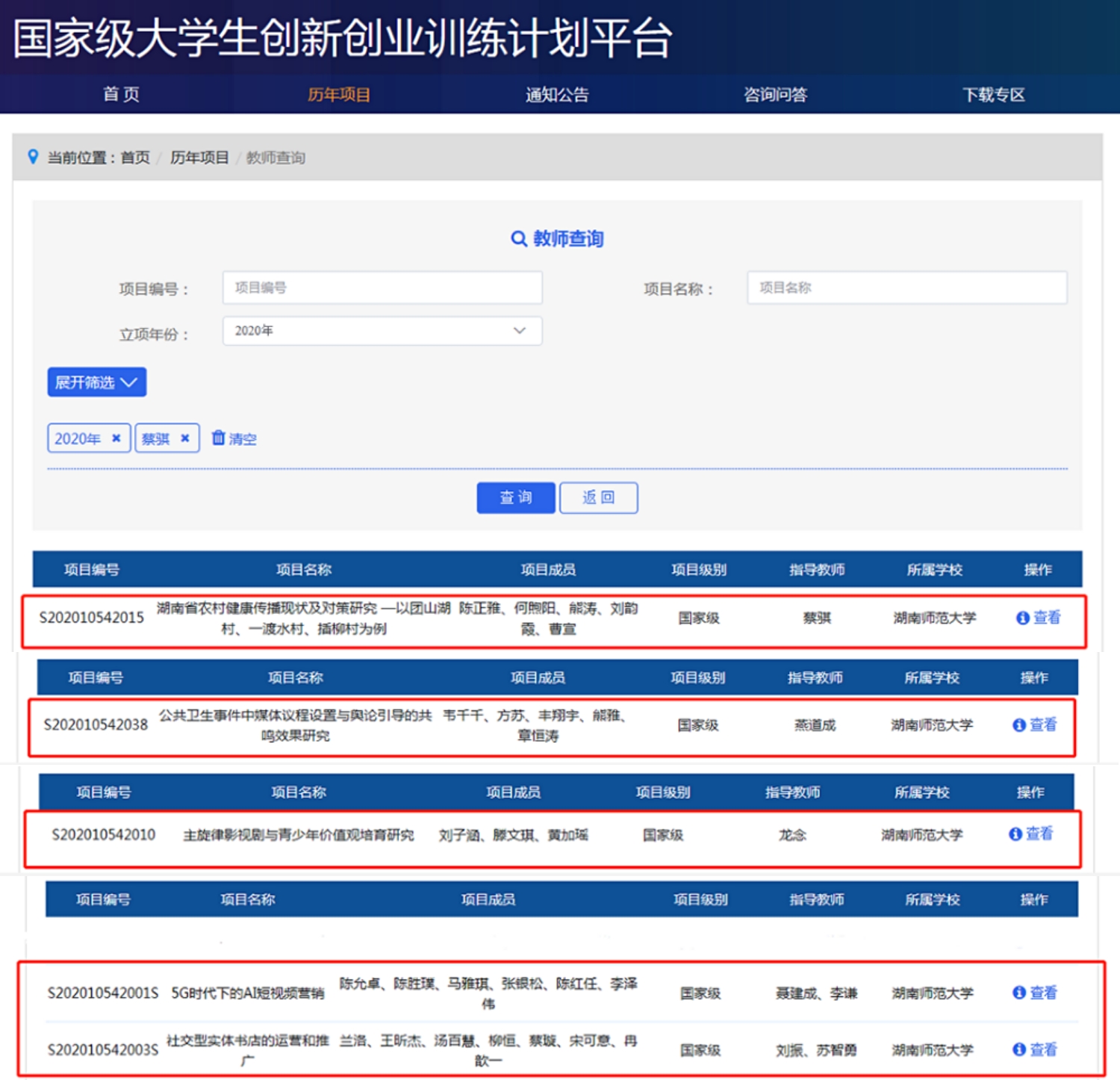Expand the 展开筛选 filter panel
The image size is (1120, 1080).
click(x=97, y=382)
